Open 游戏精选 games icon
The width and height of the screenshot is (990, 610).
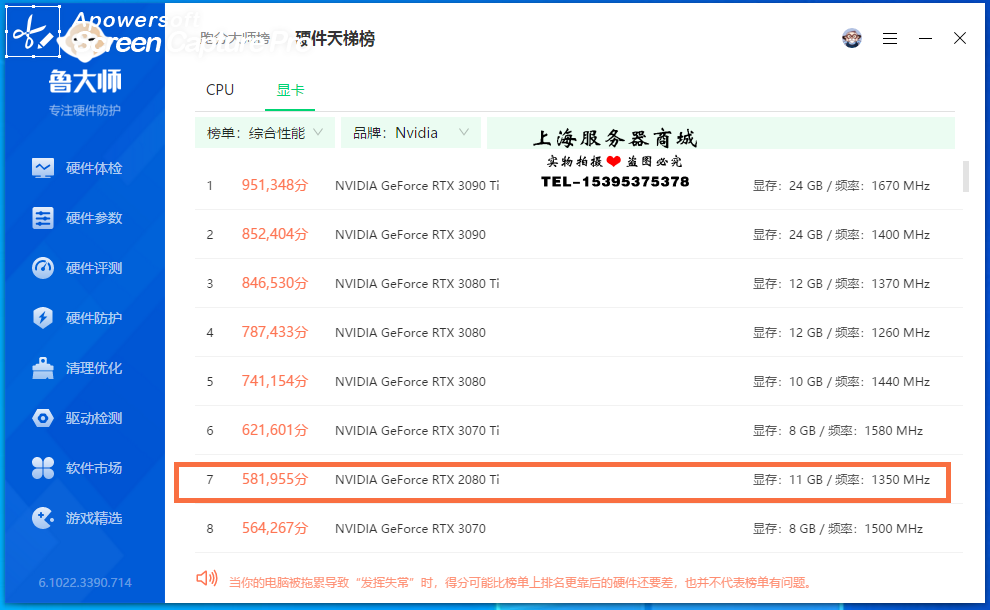click(43, 518)
